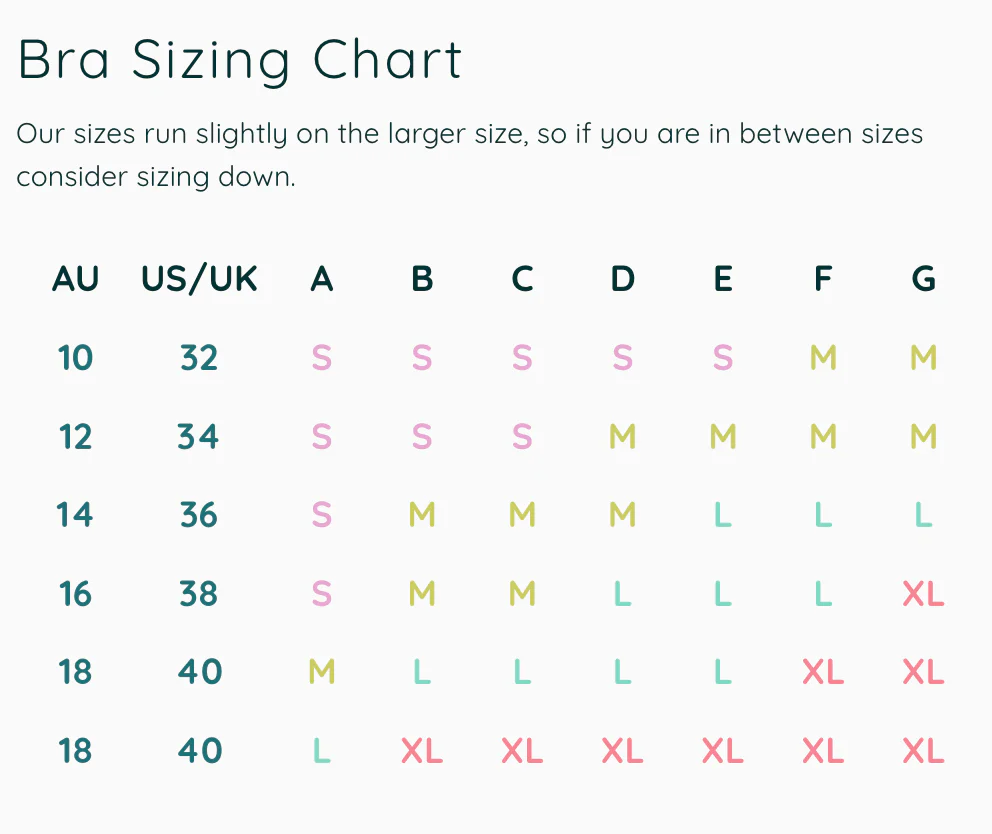The width and height of the screenshot is (992, 834).
Task: Click M for AU 12 cup D
Action: point(622,436)
